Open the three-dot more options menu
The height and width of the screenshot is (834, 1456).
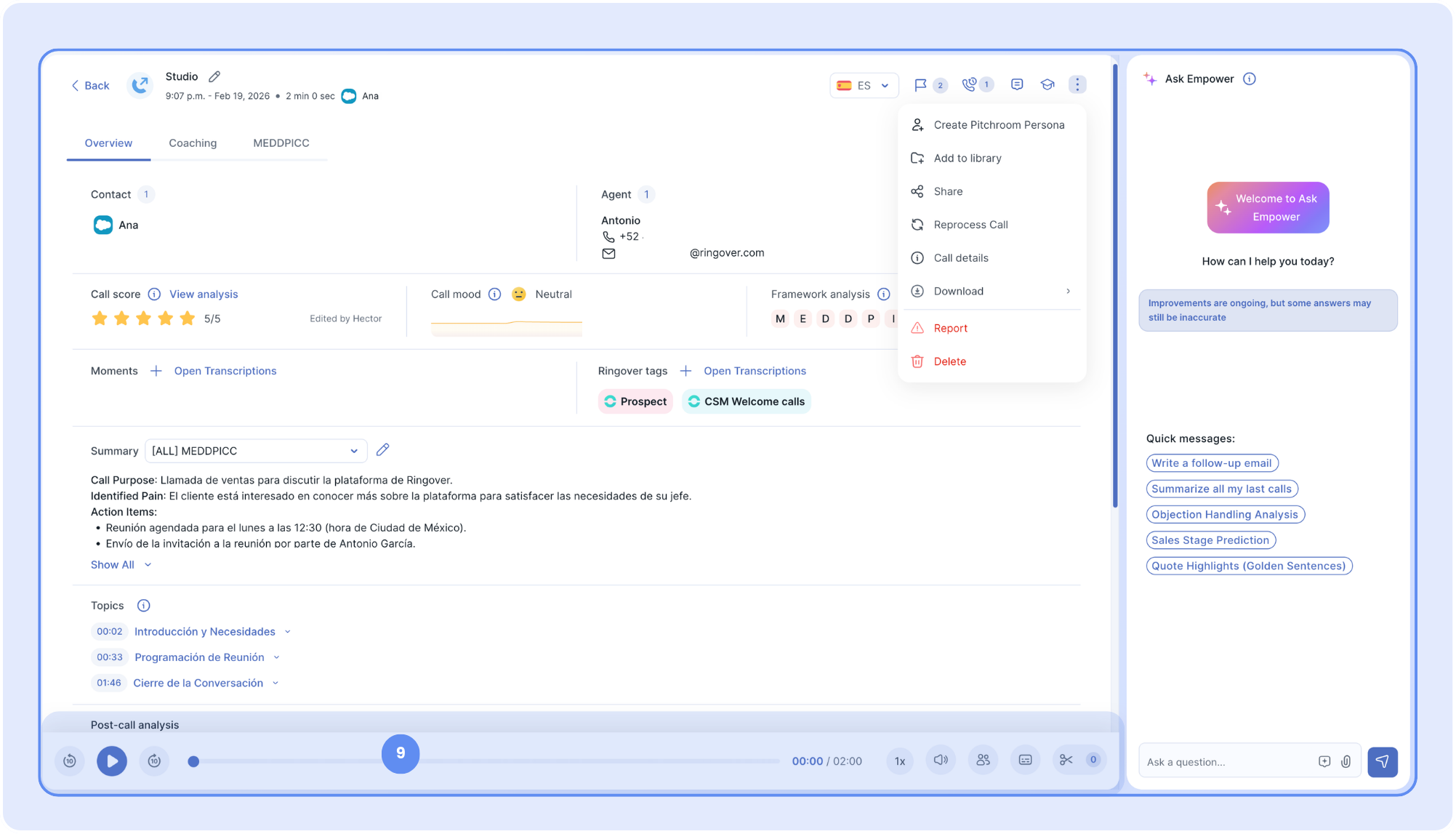pos(1077,85)
